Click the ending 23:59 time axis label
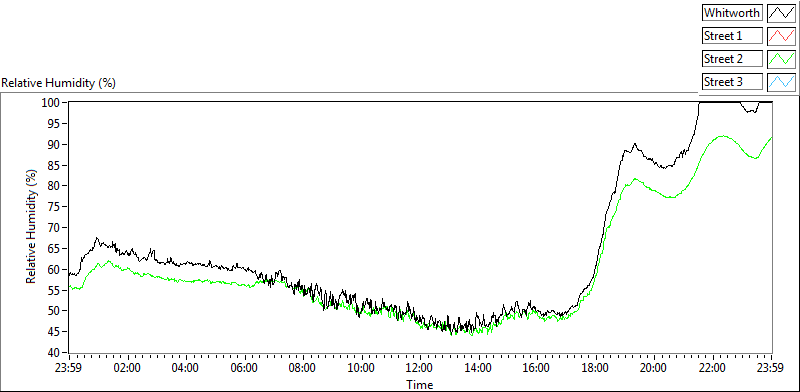Image resolution: width=800 pixels, height=392 pixels. 771,368
